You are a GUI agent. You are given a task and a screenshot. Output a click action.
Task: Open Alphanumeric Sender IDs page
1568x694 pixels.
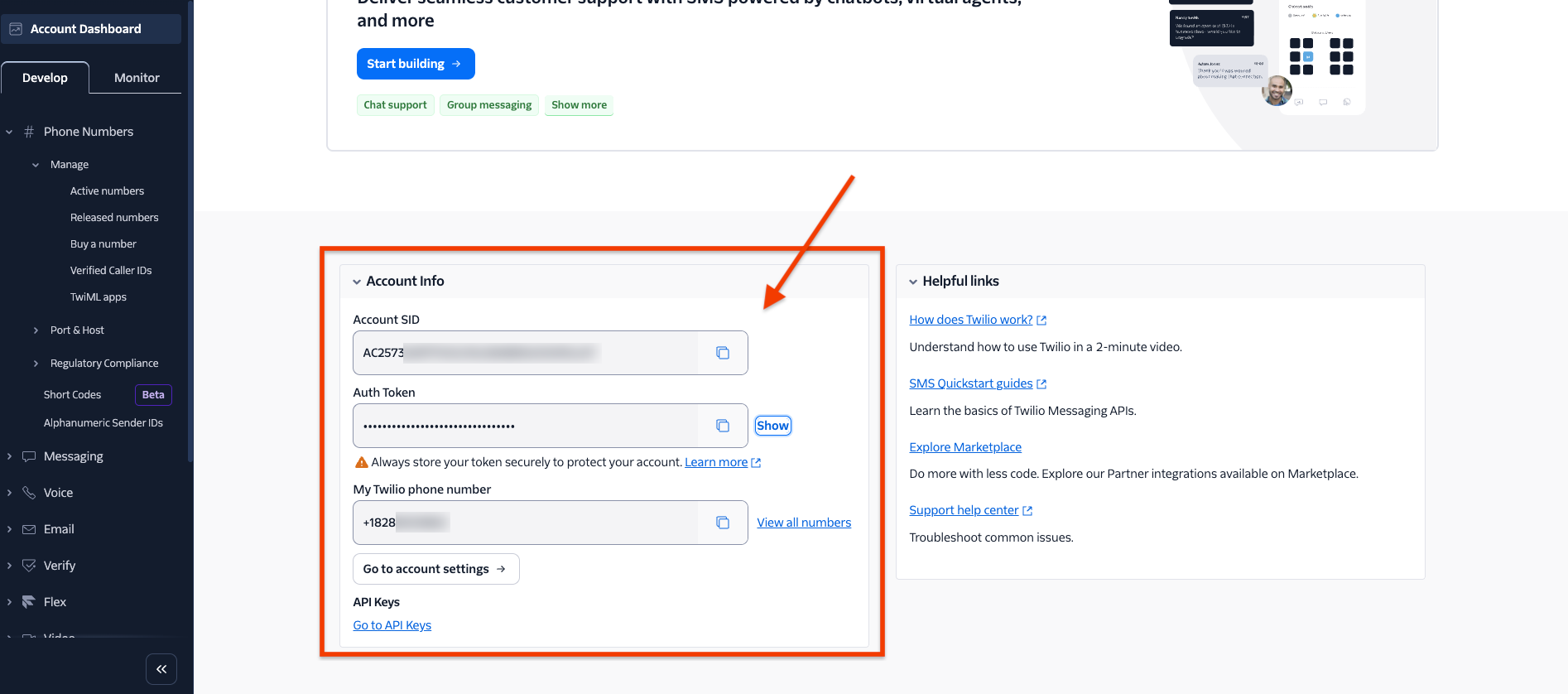103,423
